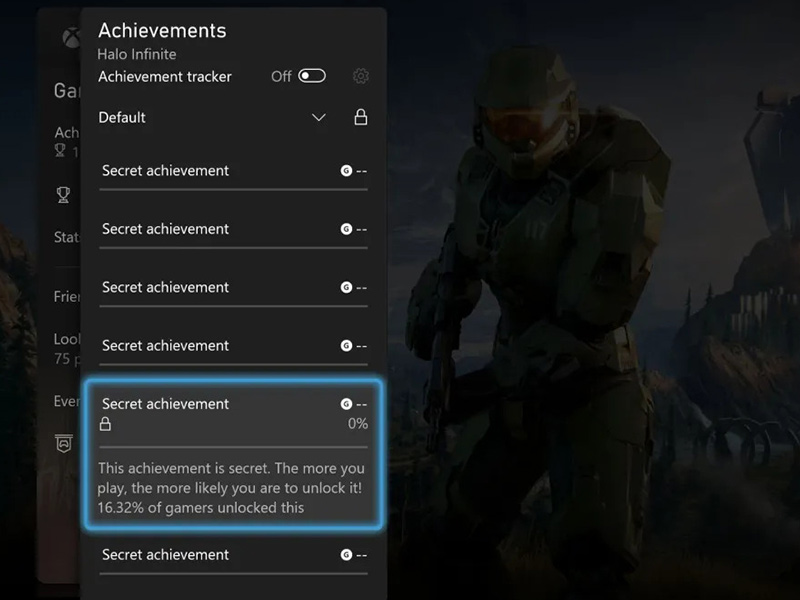Toggle the Achievement tracker switch
800x600 pixels.
point(312,76)
